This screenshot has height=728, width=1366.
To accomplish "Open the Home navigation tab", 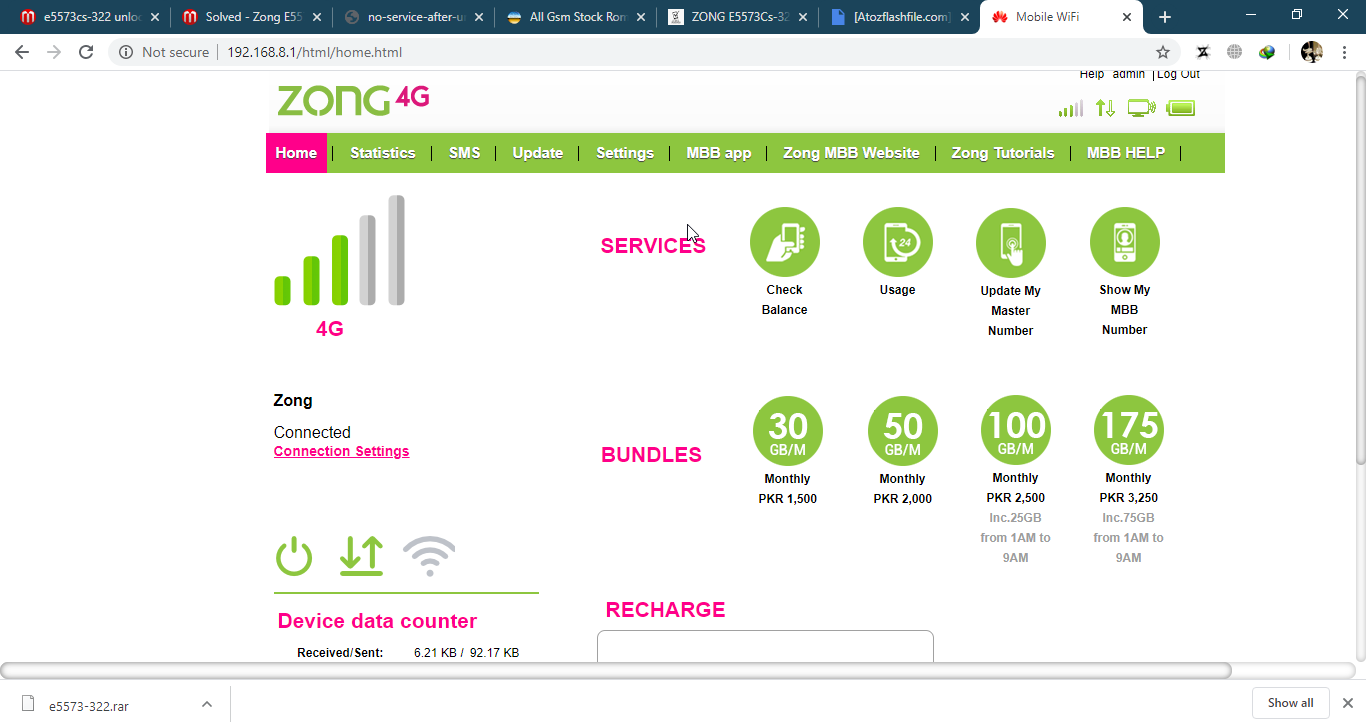I will [x=296, y=153].
